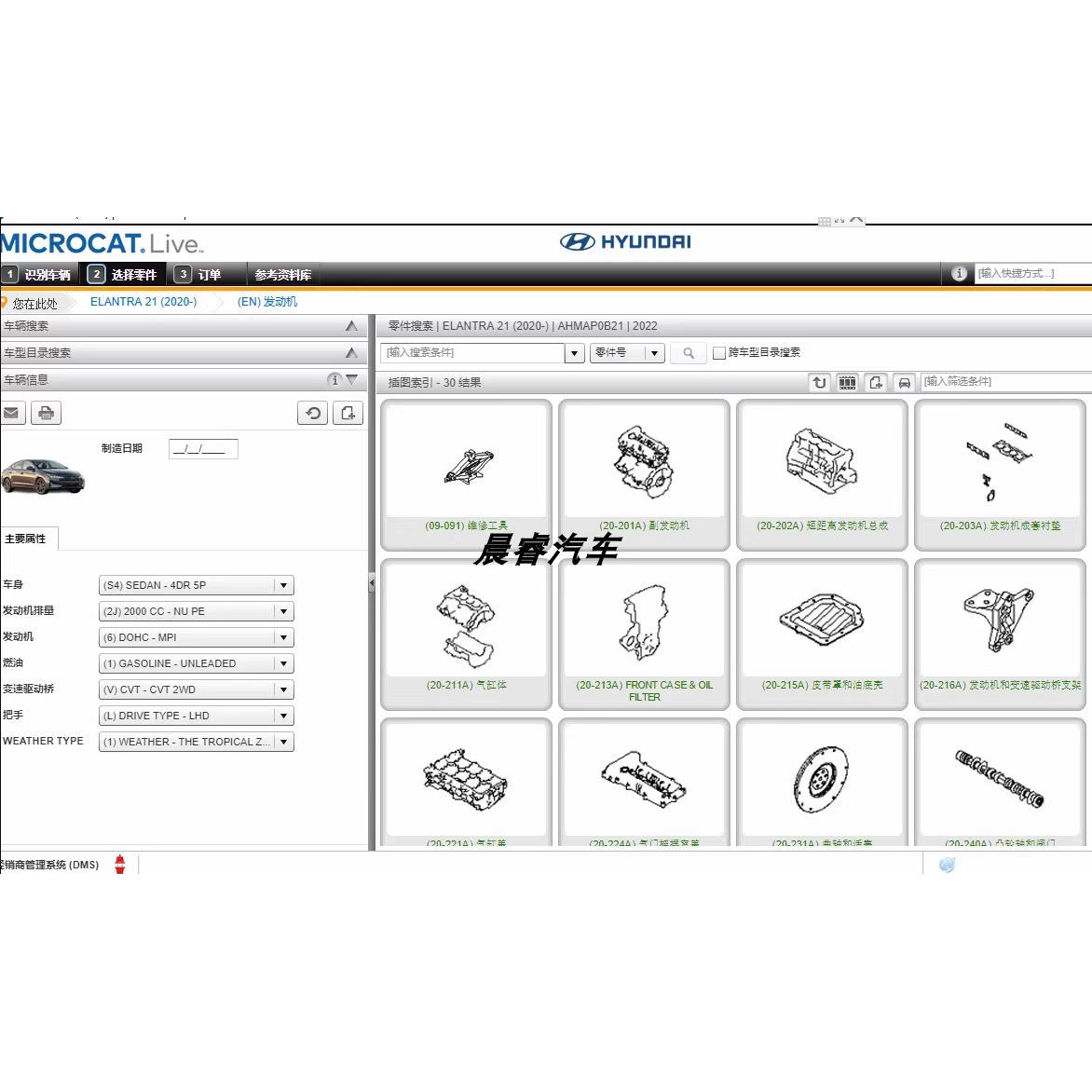Collapse the 车辆搜索 section
Image resolution: width=1092 pixels, height=1092 pixels.
[351, 326]
